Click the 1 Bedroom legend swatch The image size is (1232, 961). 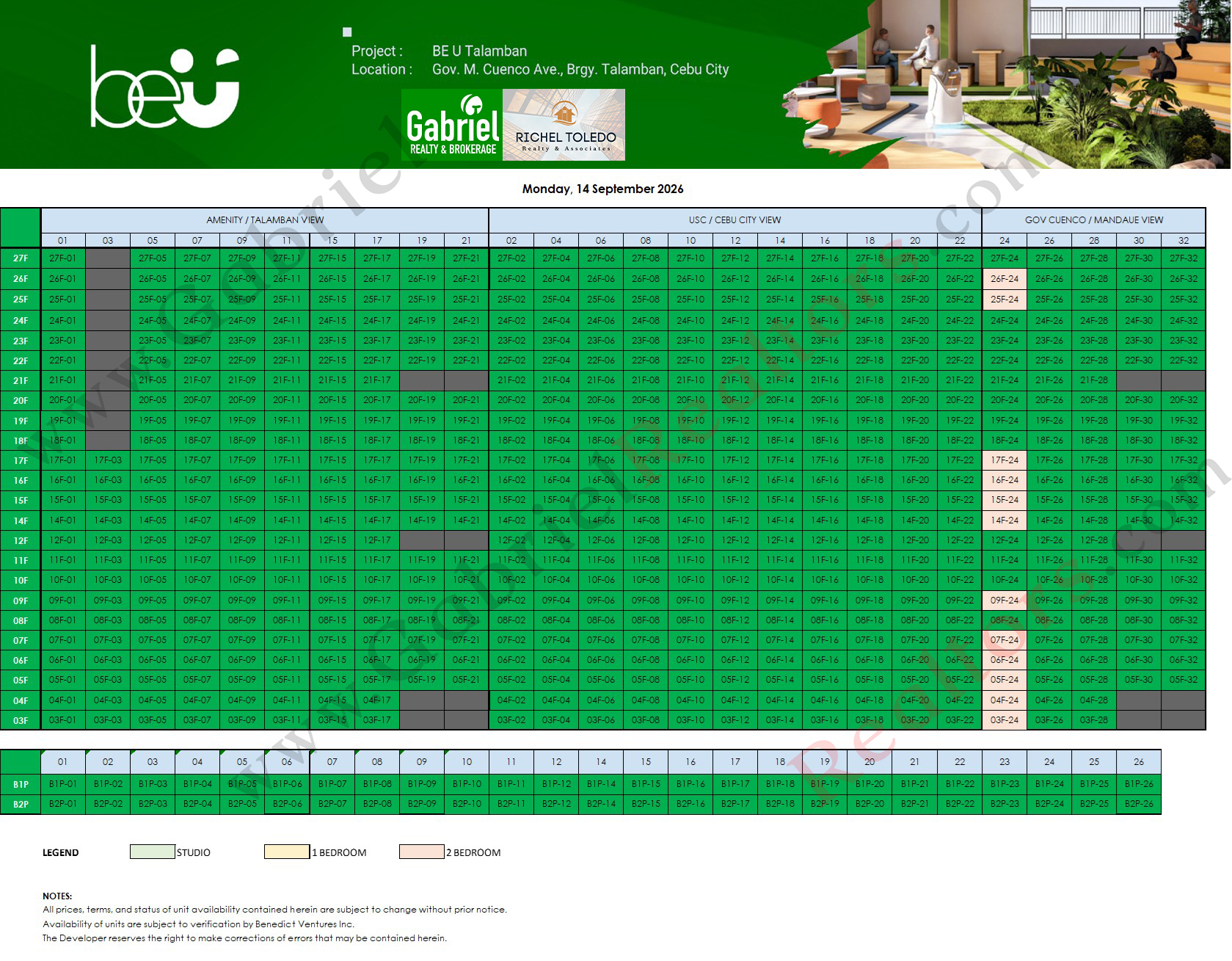287,852
